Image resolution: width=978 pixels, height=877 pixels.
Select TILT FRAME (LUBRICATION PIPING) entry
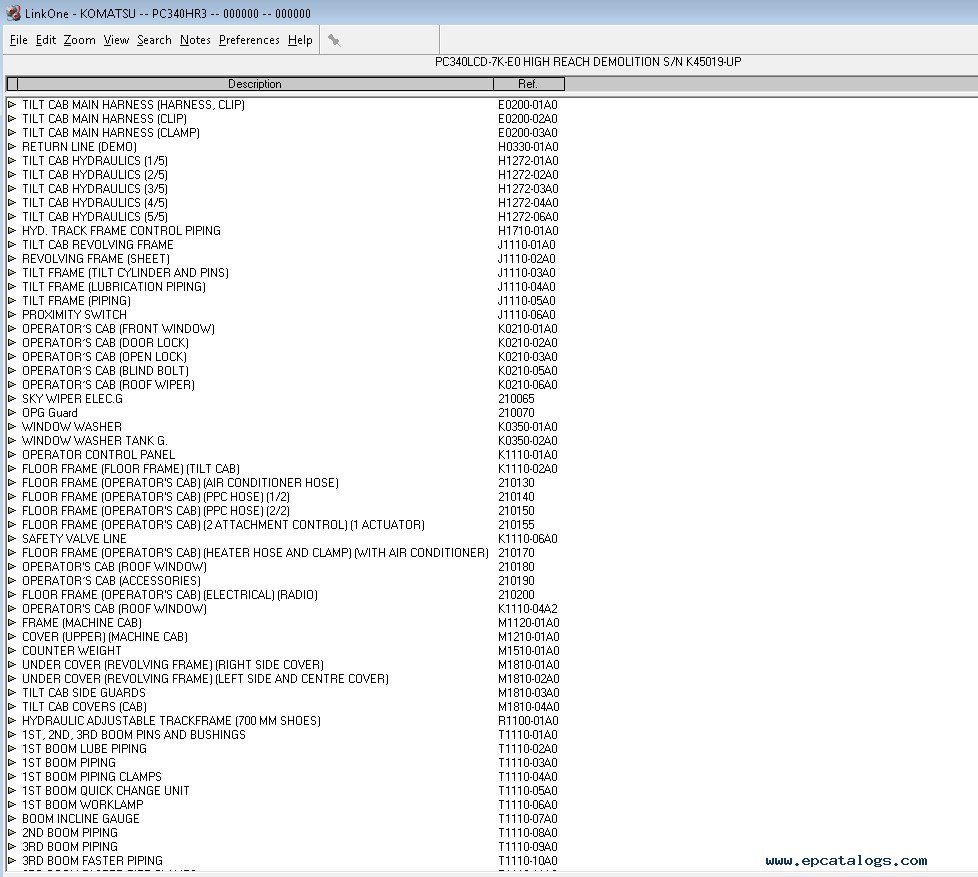click(x=114, y=287)
